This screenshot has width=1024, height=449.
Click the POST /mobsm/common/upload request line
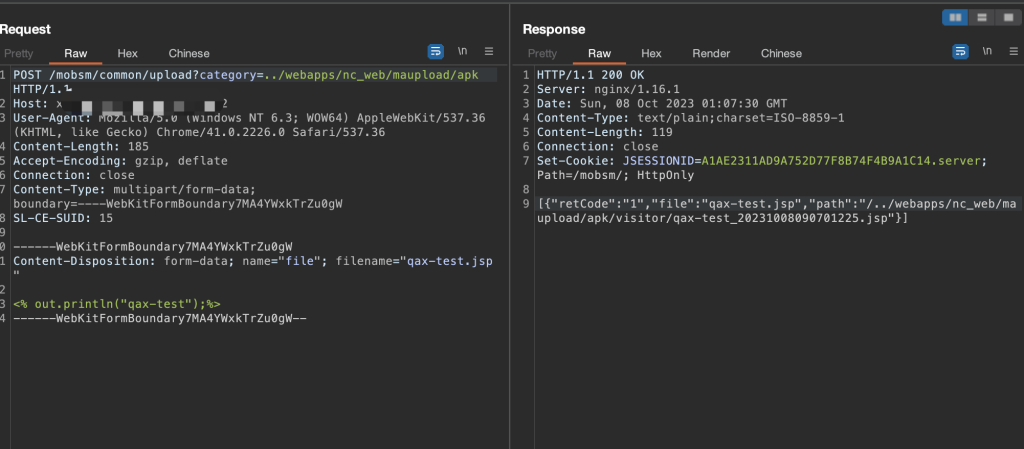246,75
